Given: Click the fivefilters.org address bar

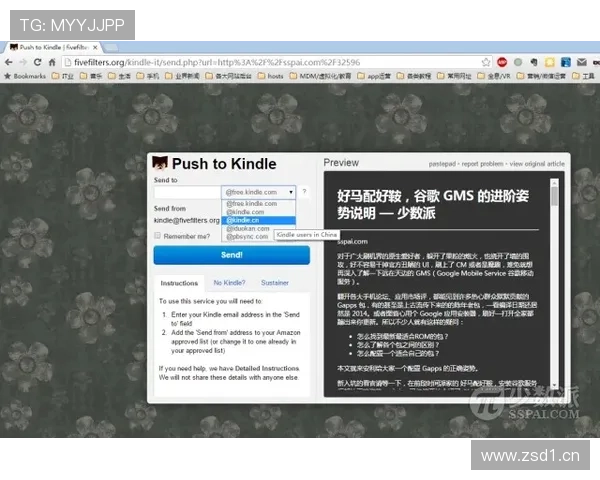Looking at the screenshot, I should point(276,62).
